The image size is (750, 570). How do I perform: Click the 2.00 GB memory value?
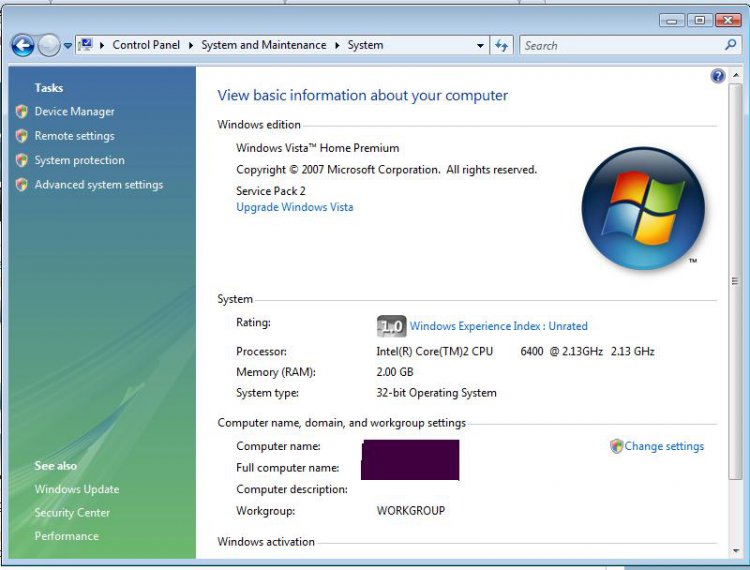coord(395,372)
